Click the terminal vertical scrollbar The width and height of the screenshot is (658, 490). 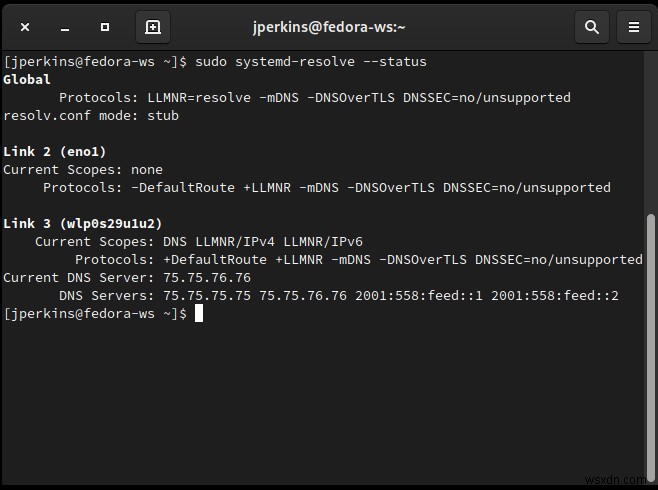(650, 348)
